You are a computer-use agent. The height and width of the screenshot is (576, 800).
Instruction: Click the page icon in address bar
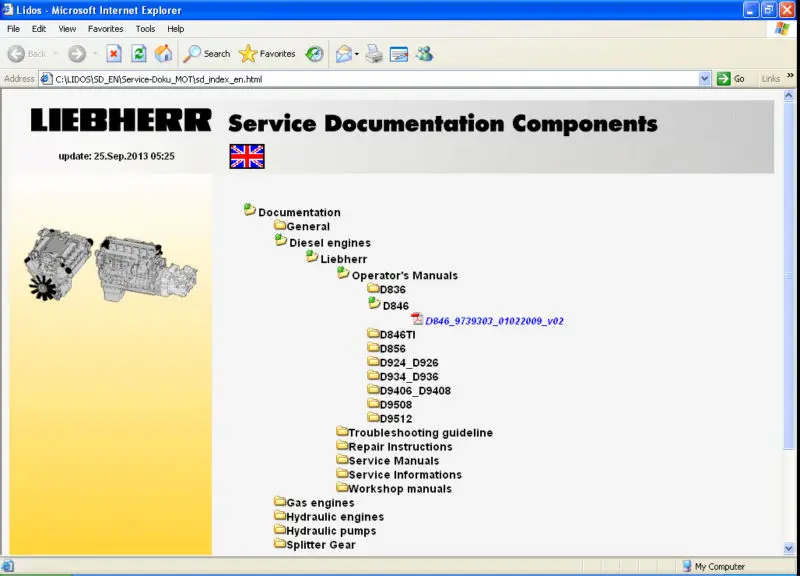(x=46, y=79)
